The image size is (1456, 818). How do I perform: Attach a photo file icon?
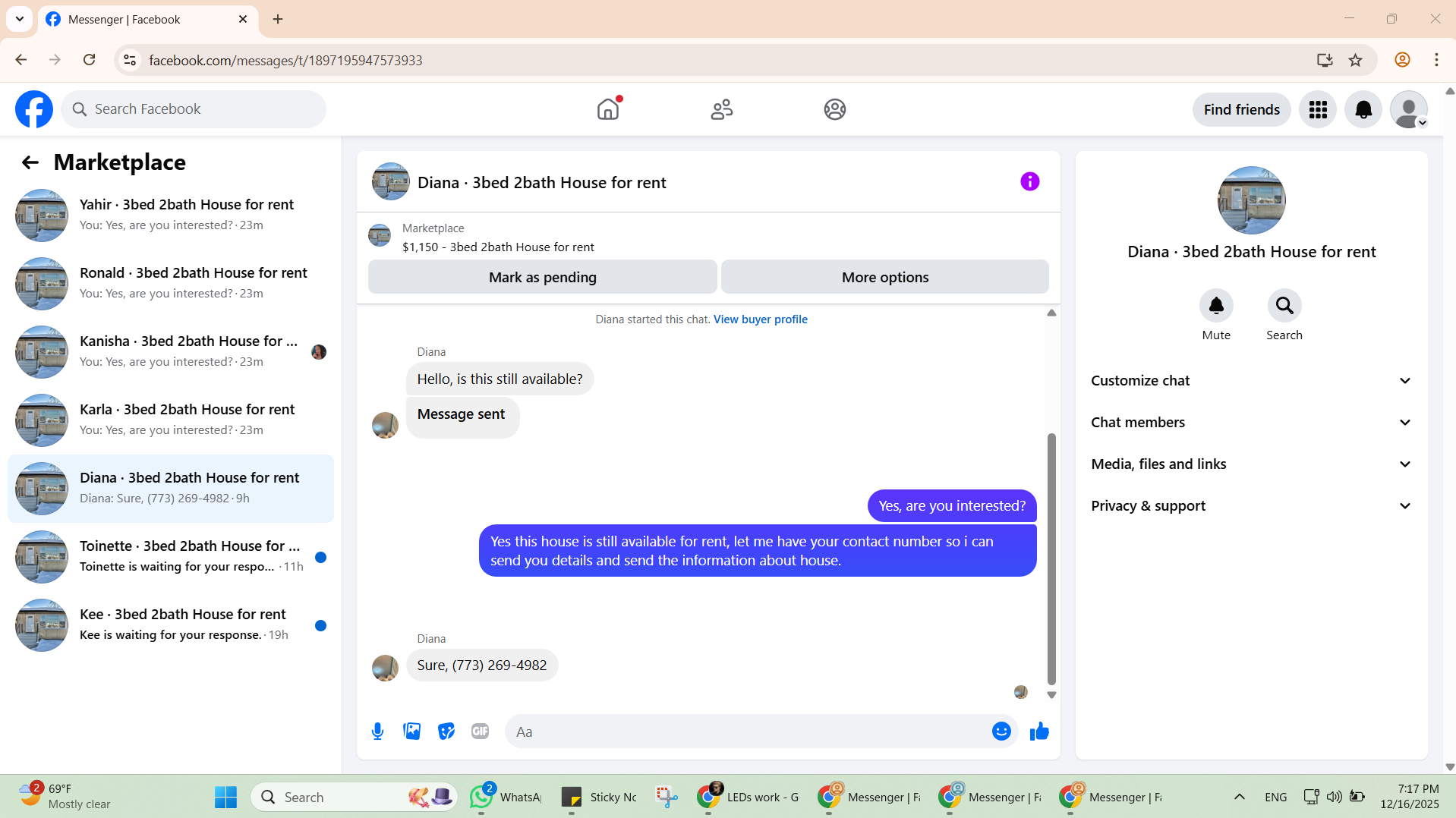[x=412, y=731]
